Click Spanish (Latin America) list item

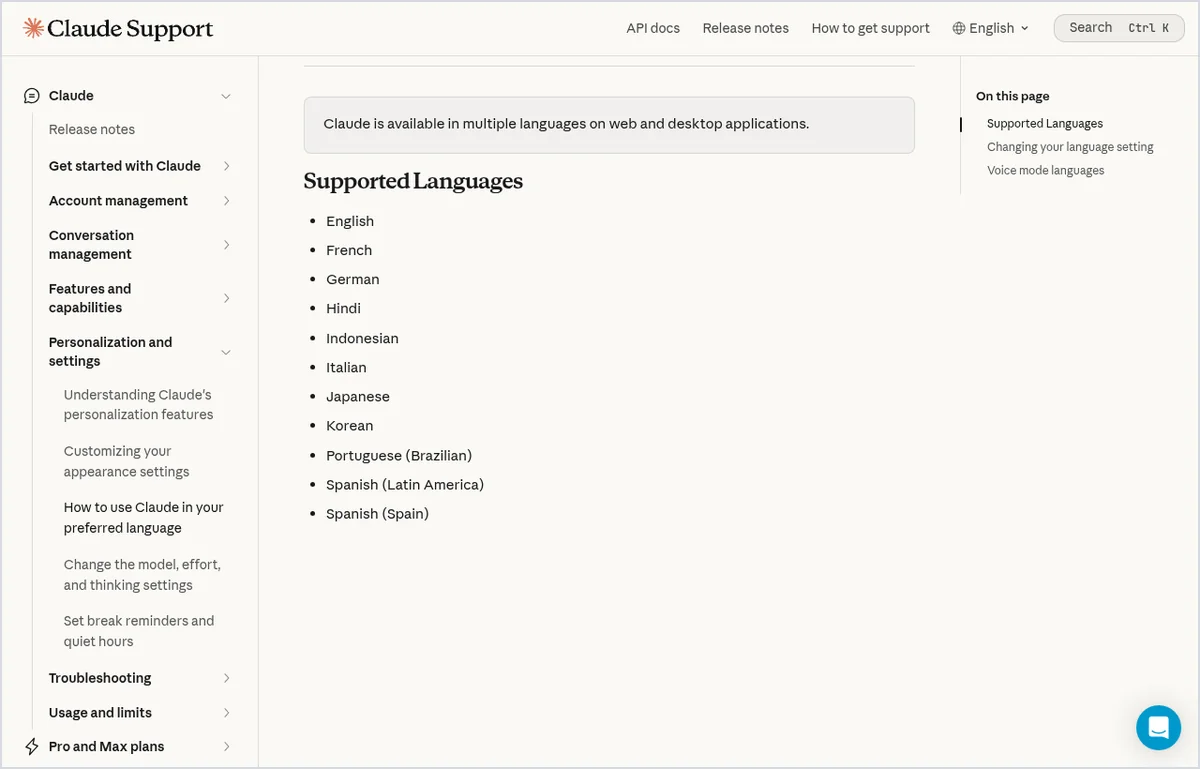(x=405, y=485)
